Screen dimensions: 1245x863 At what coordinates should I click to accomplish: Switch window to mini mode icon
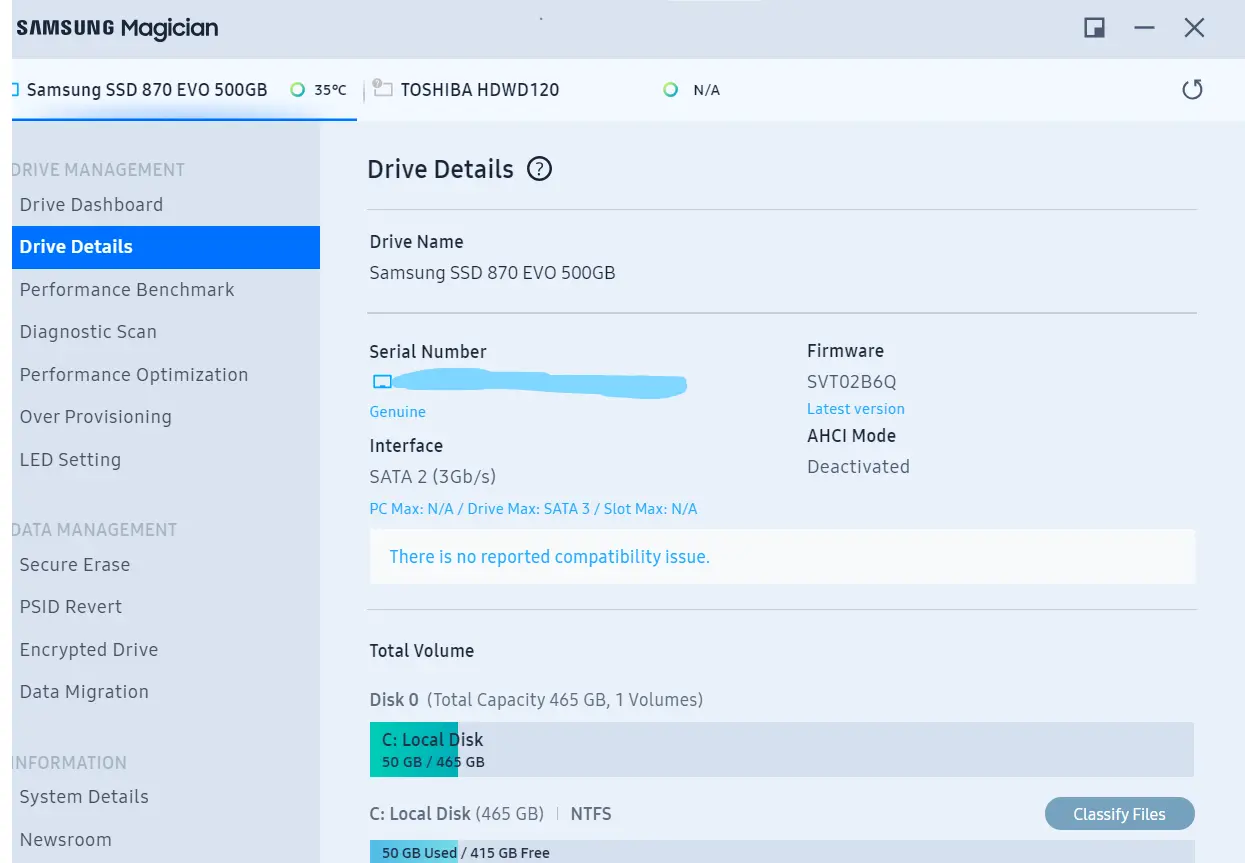point(1094,28)
